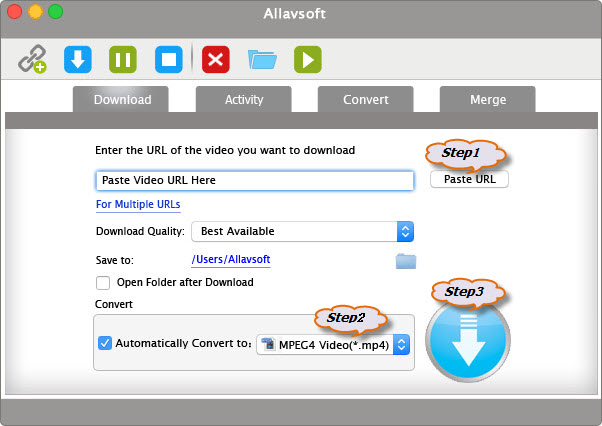This screenshot has height=426, width=602.
Task: Click the Paste URL button
Action: (x=470, y=179)
